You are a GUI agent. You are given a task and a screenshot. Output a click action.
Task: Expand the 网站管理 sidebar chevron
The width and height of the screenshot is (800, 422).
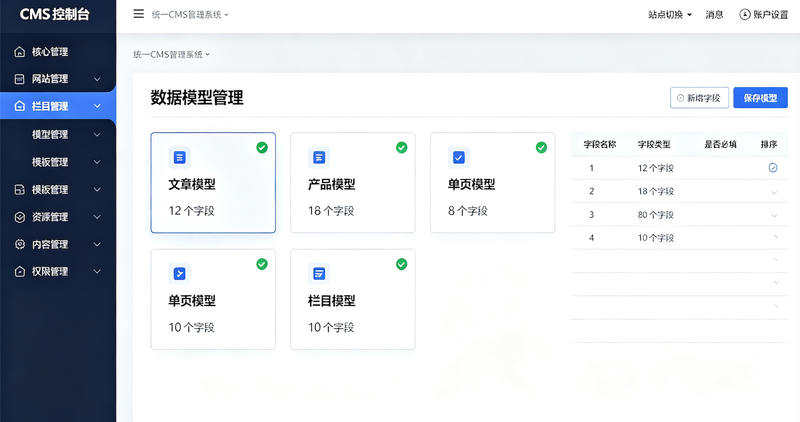(x=97, y=79)
